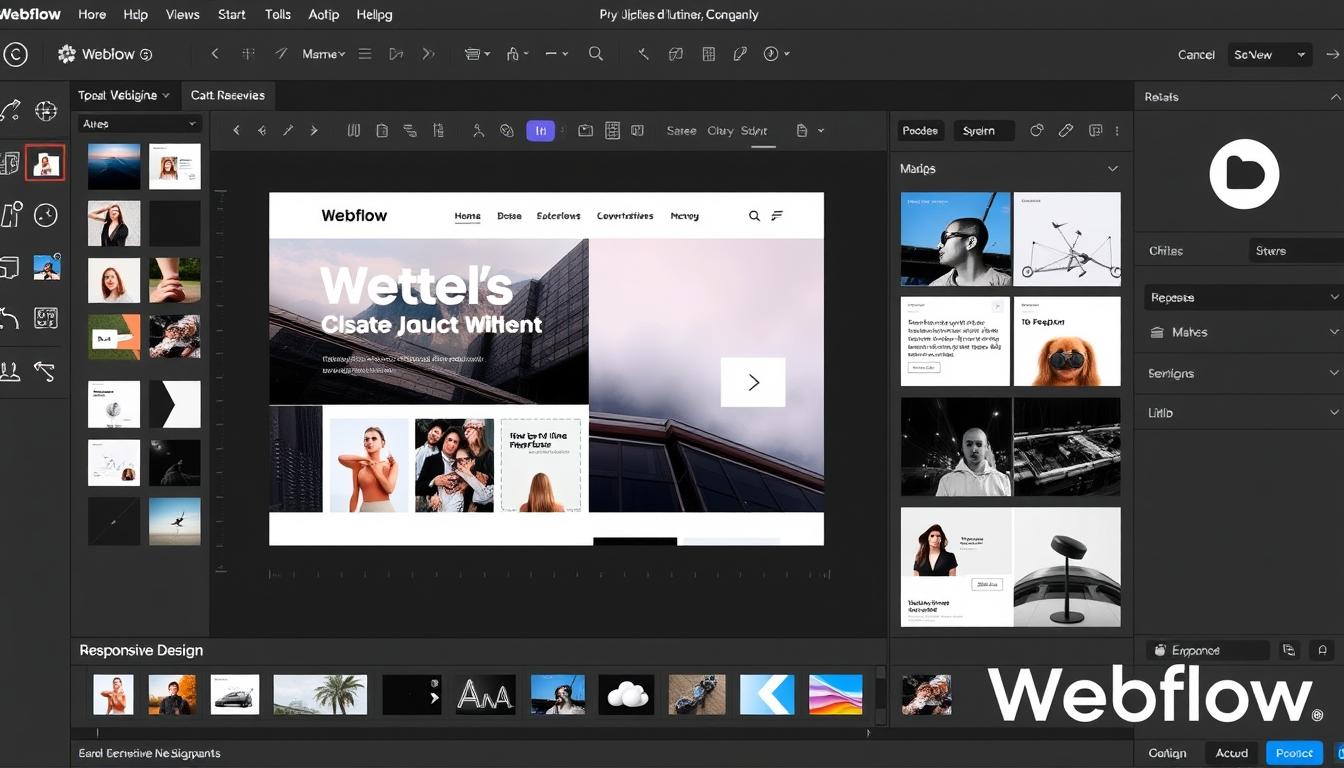Click the palette circle icon beside Syrein tab
The image size is (1344, 768).
pyautogui.click(x=1037, y=130)
